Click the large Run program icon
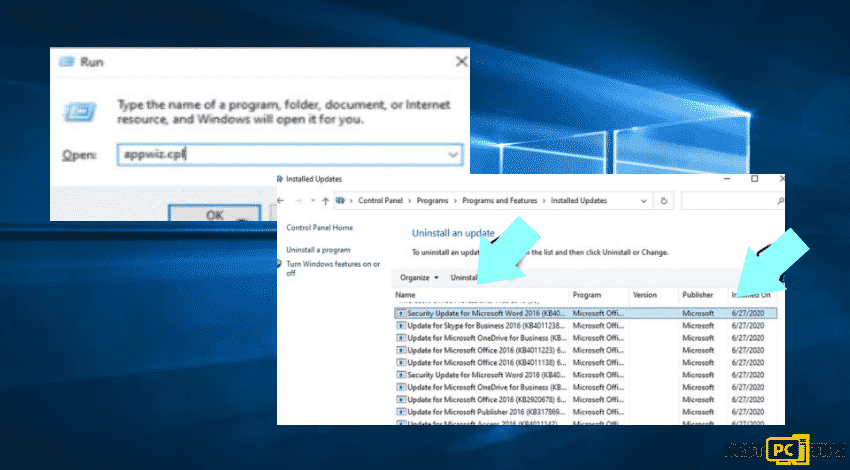This screenshot has width=850, height=470. coord(80,112)
